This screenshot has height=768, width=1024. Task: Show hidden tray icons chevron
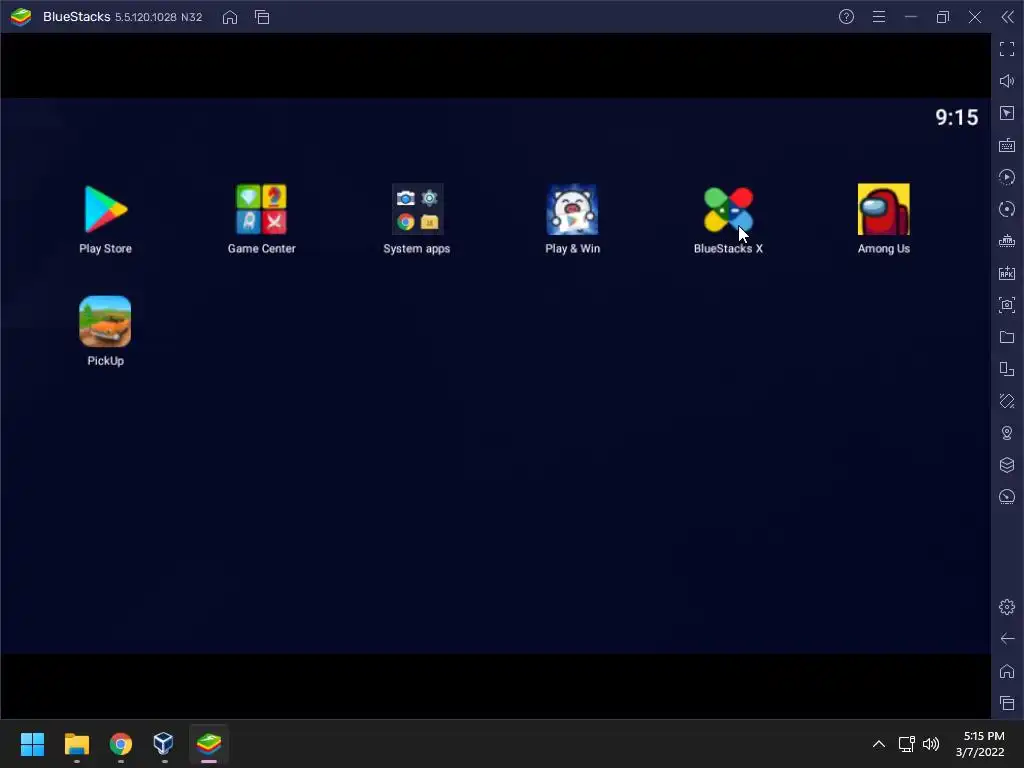pyautogui.click(x=879, y=744)
